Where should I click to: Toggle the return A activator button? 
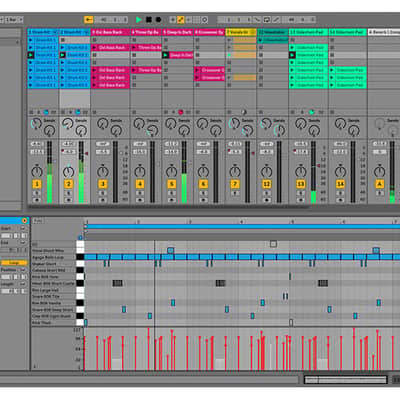[x=379, y=184]
